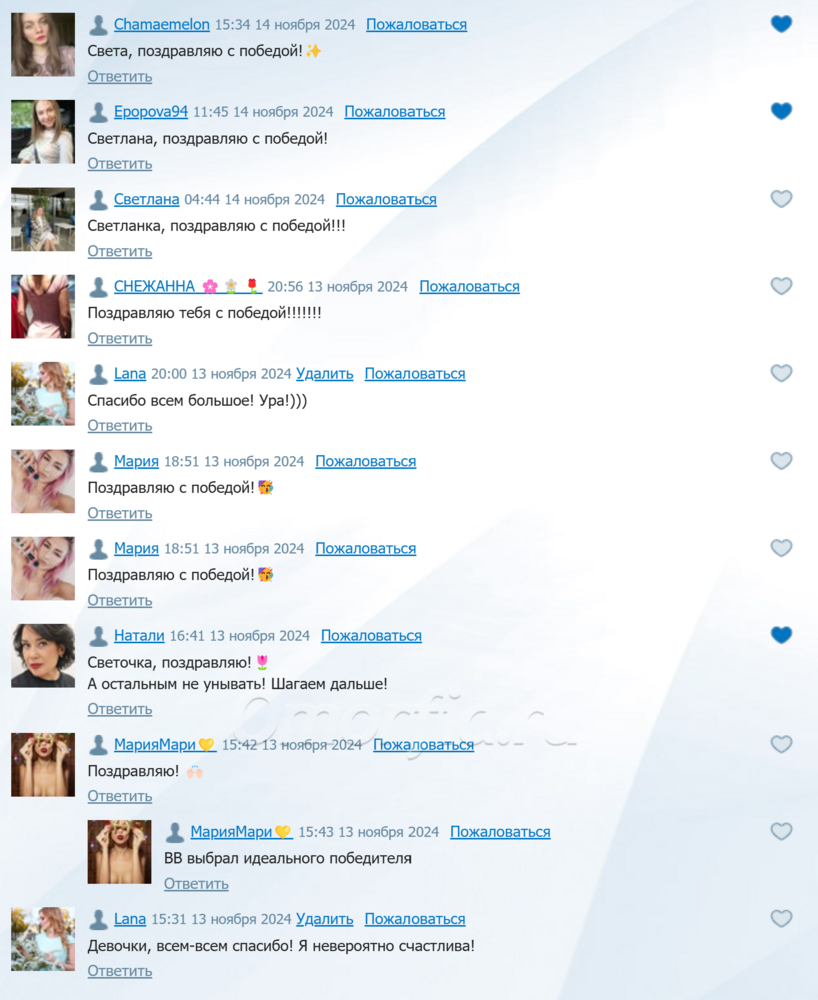Image resolution: width=818 pixels, height=1000 pixels.
Task: Like the reply "ВВ выбрал идеального победителя"
Action: coord(781,831)
